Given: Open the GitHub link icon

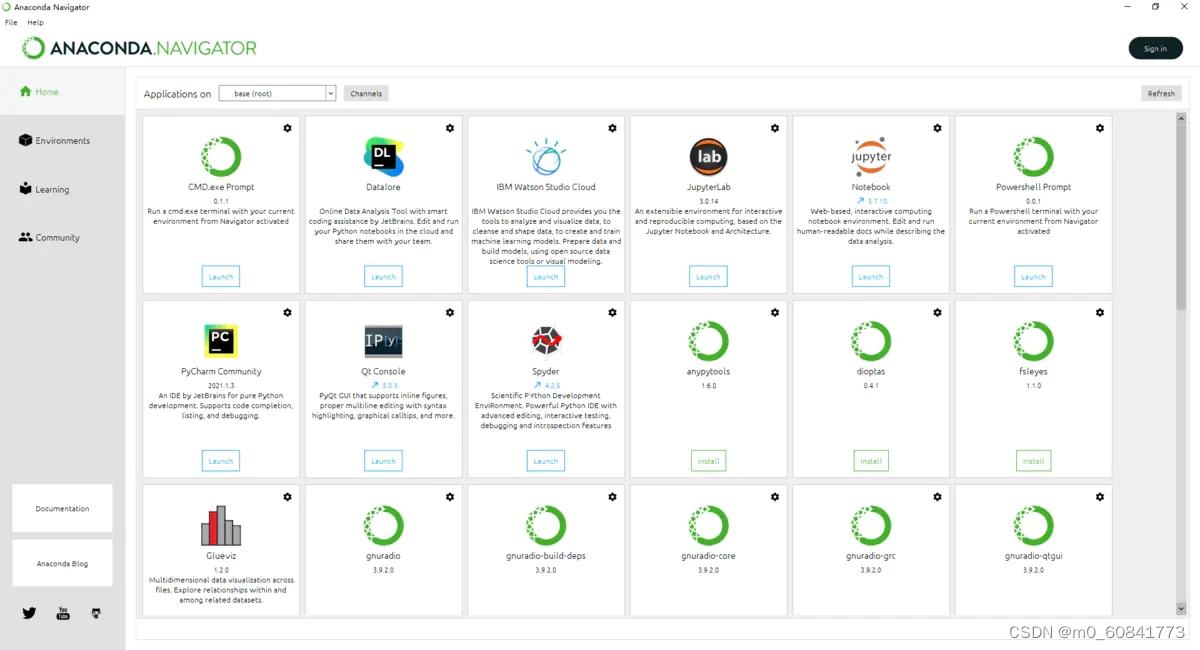Looking at the screenshot, I should click(96, 613).
